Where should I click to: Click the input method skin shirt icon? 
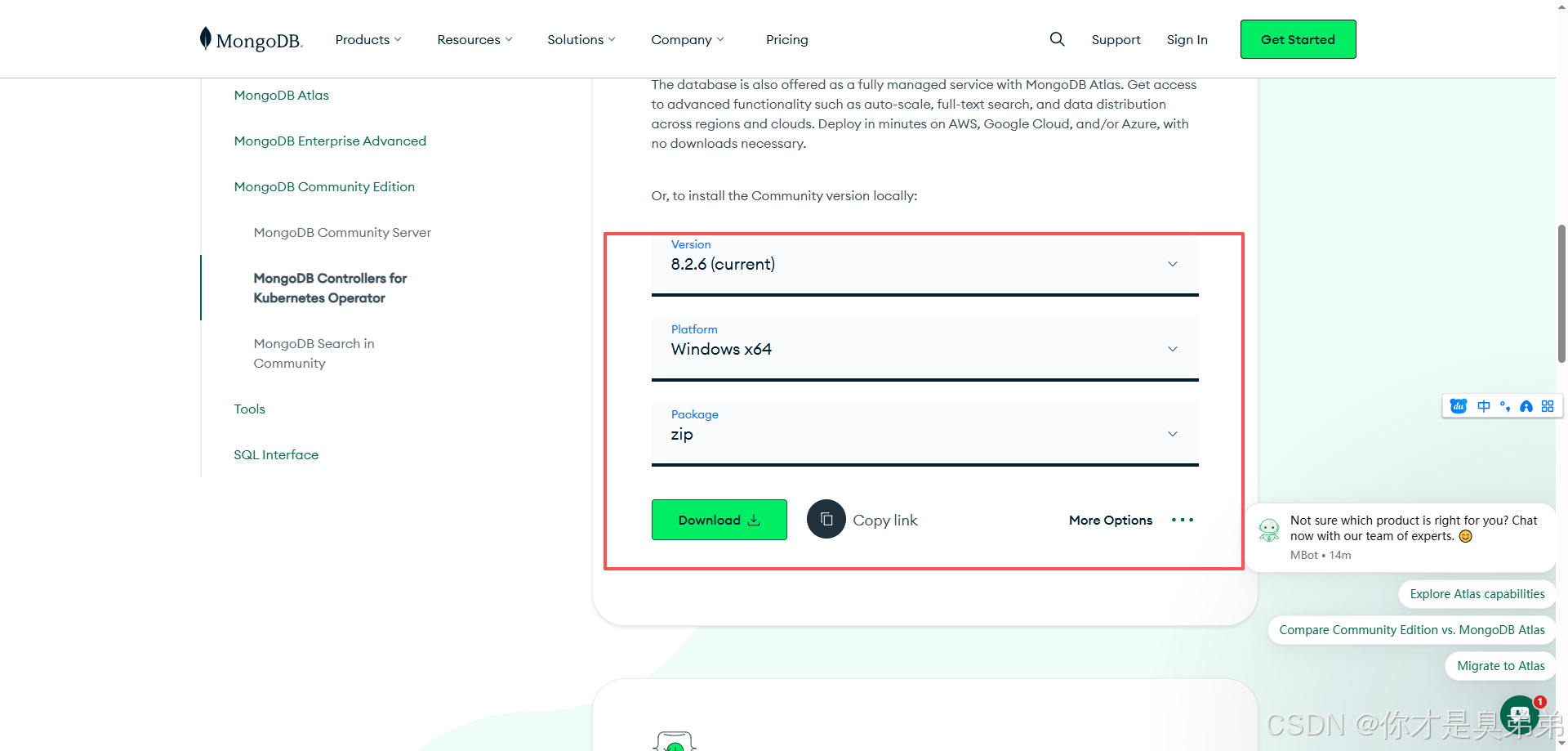[1526, 406]
